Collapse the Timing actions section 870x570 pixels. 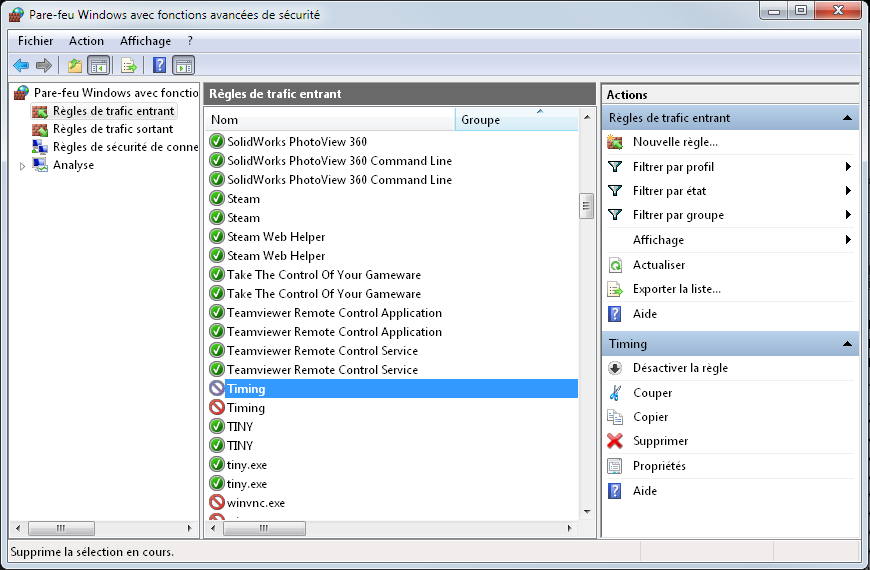847,344
